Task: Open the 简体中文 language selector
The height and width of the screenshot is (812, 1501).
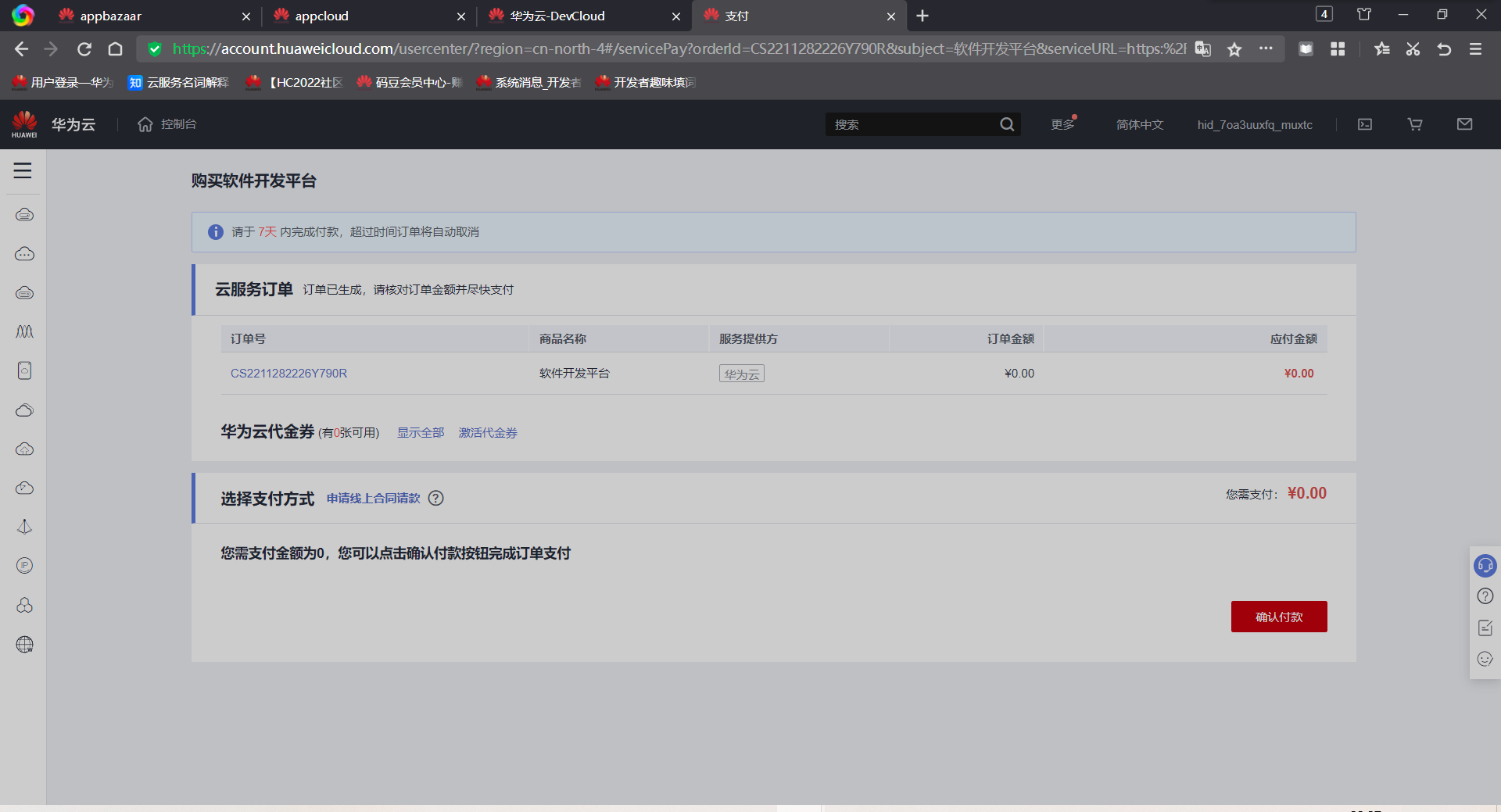Action: (1140, 124)
